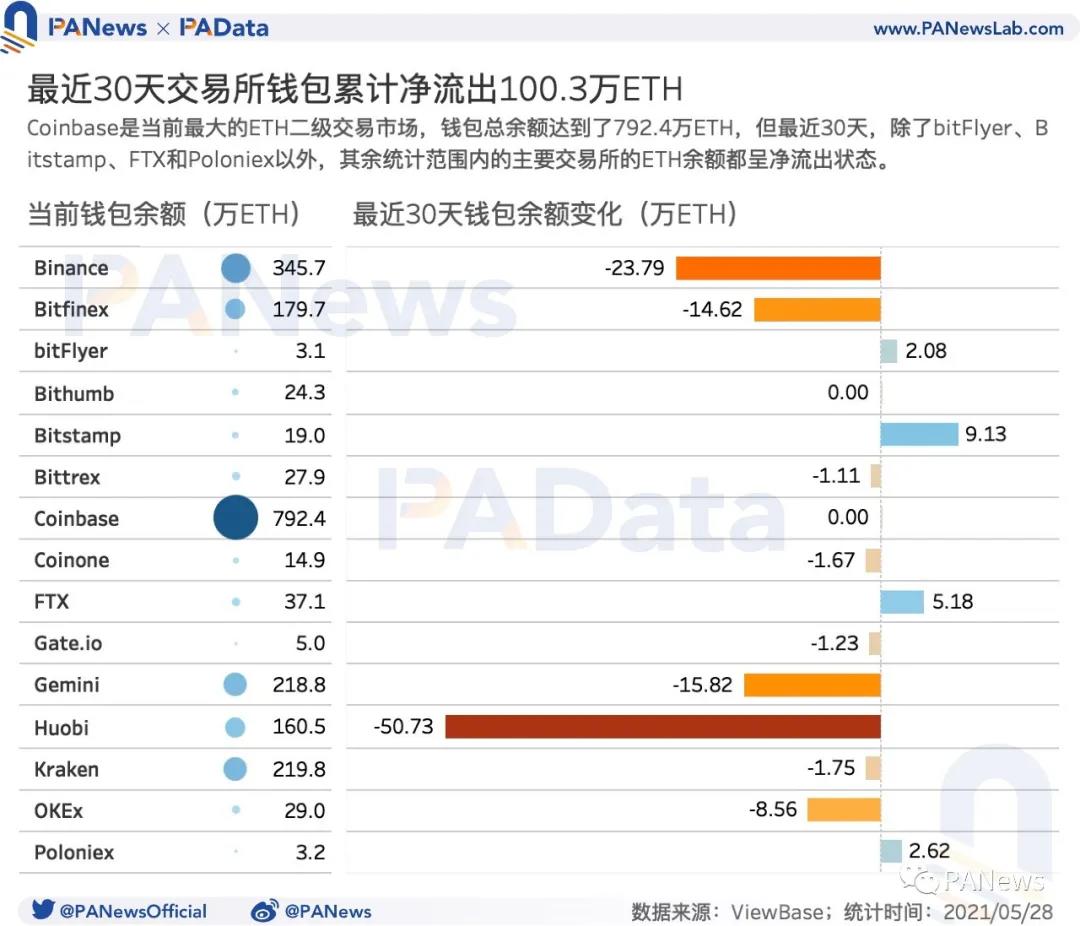
Task: Click the PAData text in the header
Action: tap(224, 28)
